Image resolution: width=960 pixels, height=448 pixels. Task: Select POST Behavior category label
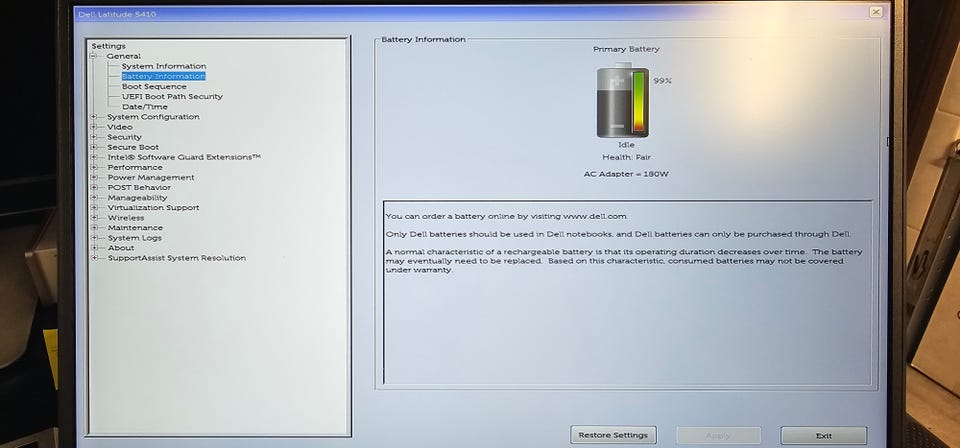point(139,187)
